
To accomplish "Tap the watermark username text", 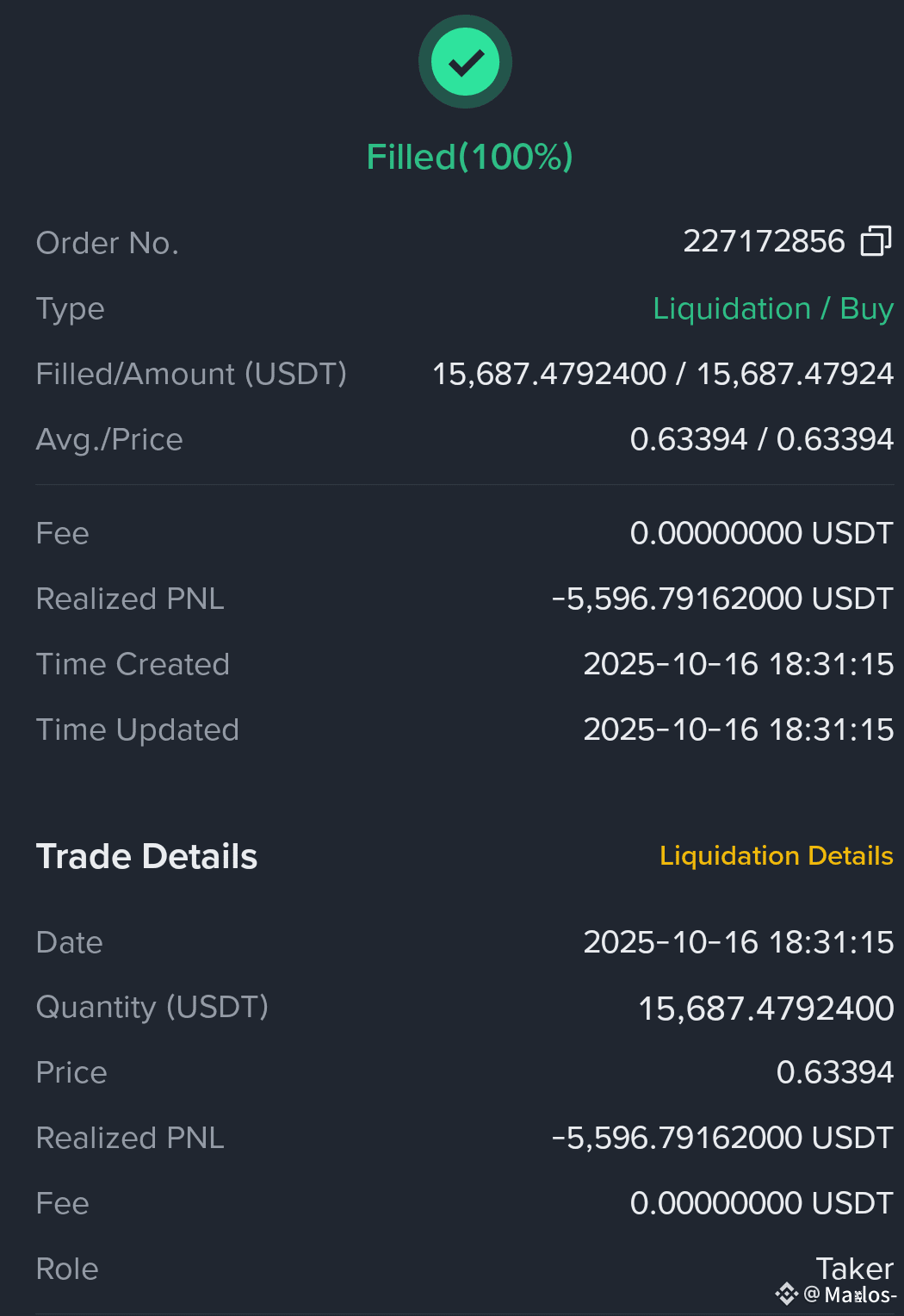I will [851, 1294].
